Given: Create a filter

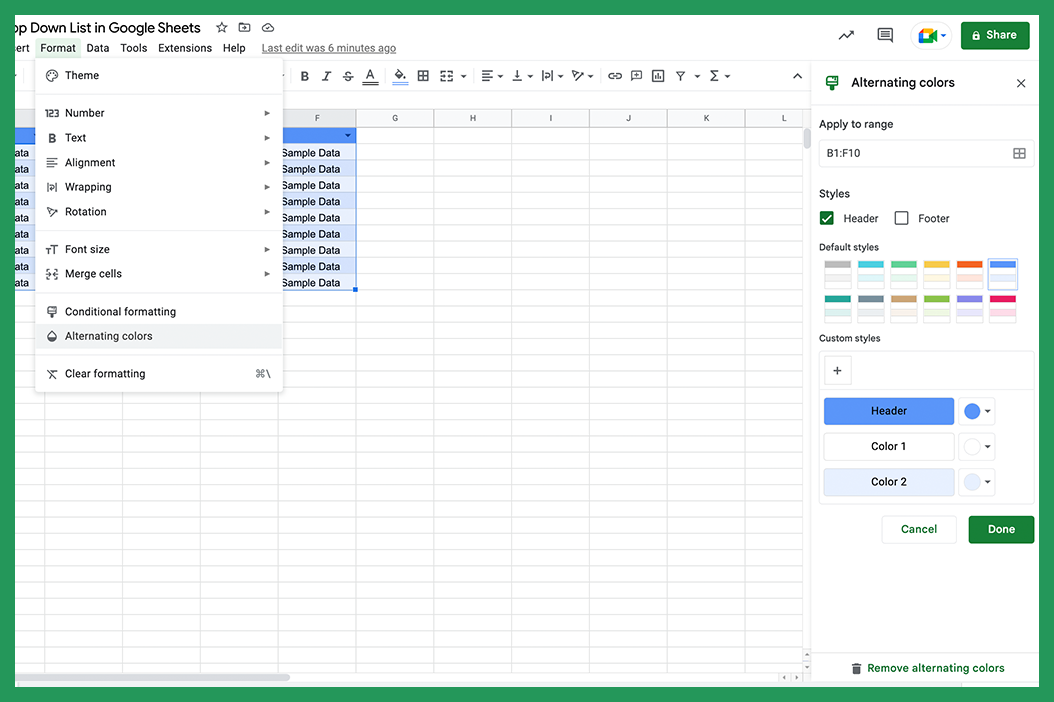Looking at the screenshot, I should [x=680, y=75].
